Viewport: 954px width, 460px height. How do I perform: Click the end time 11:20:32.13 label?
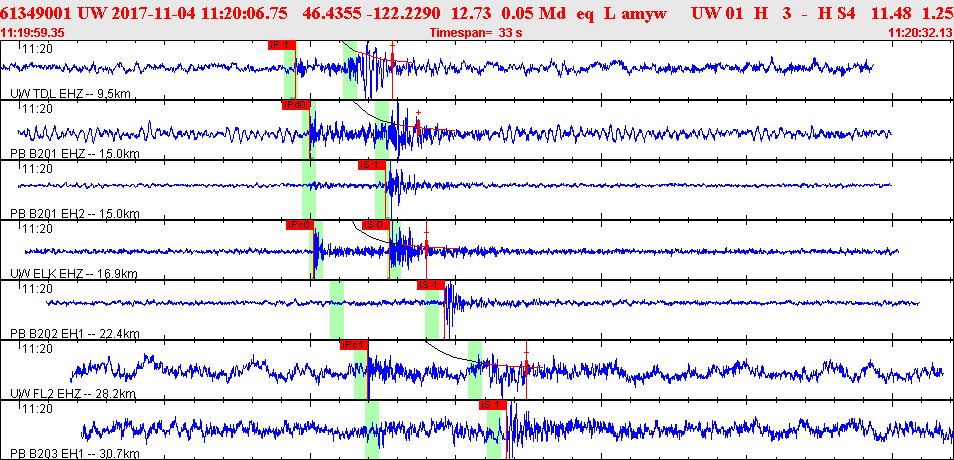click(x=920, y=33)
